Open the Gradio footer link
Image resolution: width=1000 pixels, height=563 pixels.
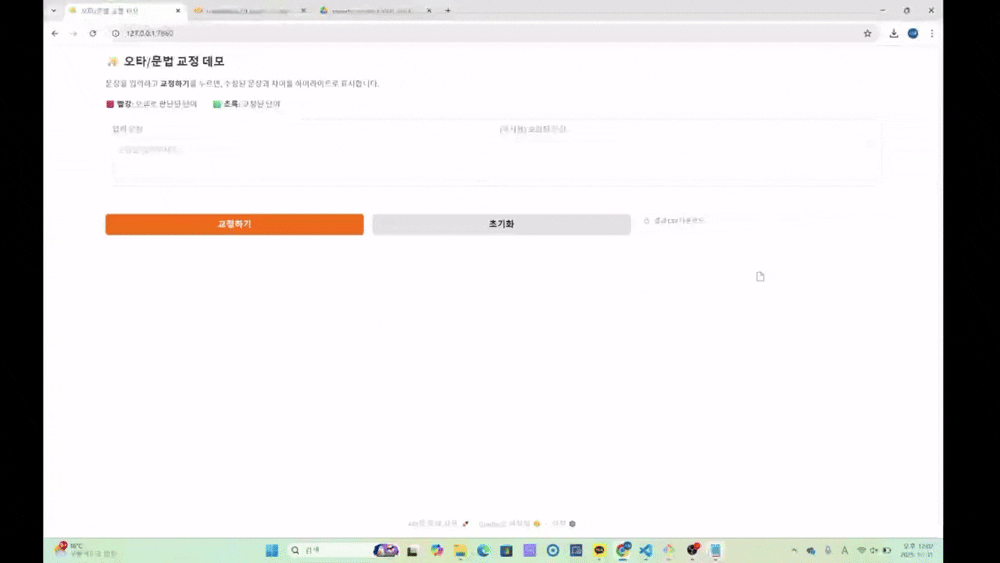[x=510, y=523]
